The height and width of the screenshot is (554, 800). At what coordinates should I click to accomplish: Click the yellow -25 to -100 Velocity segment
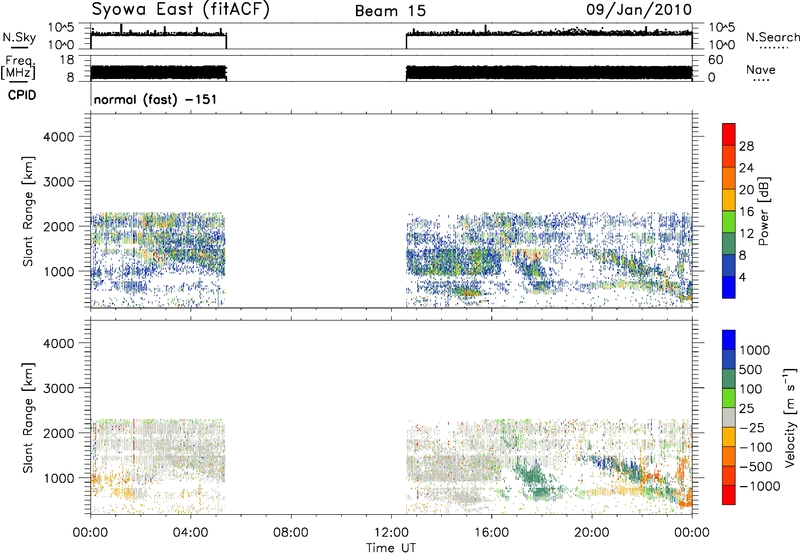(x=729, y=437)
